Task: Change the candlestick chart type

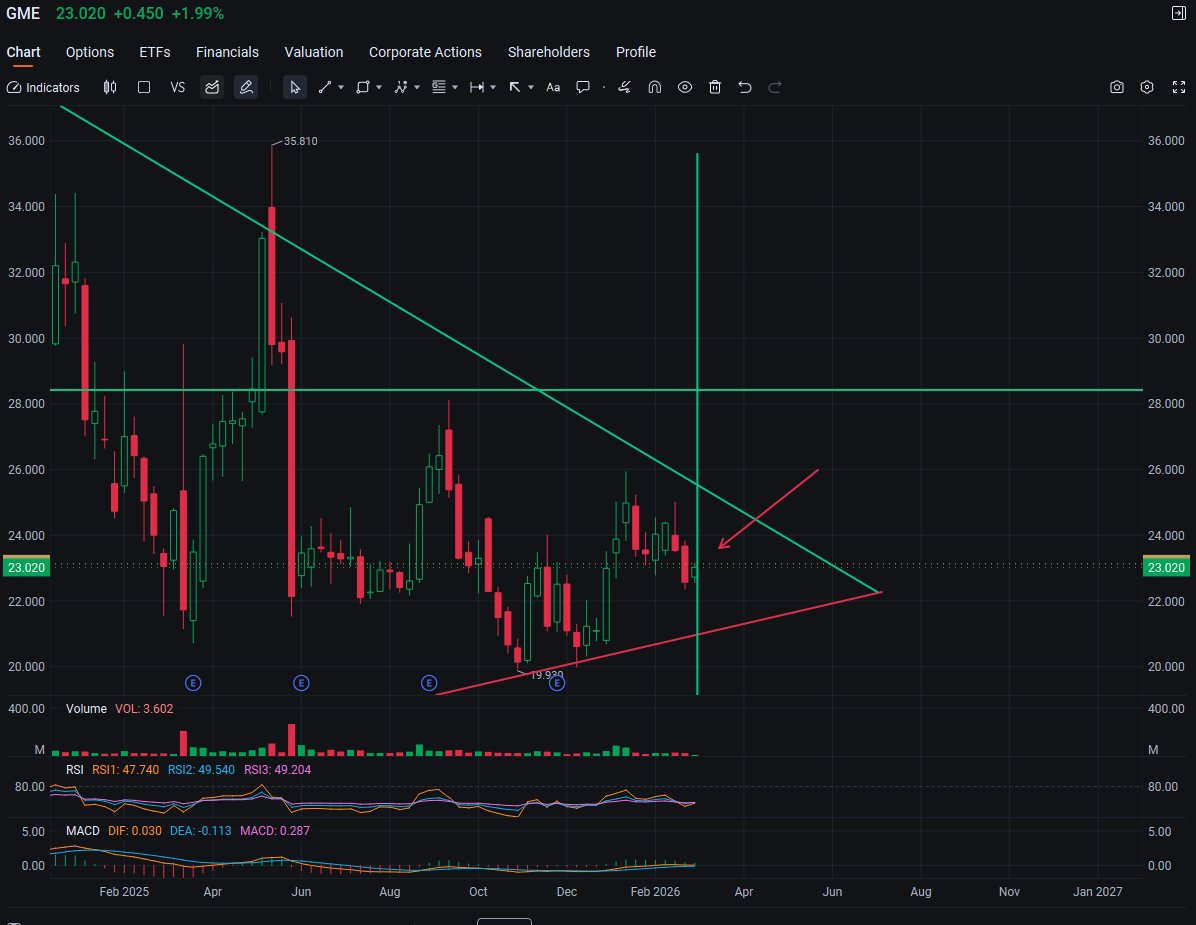Action: [110, 88]
